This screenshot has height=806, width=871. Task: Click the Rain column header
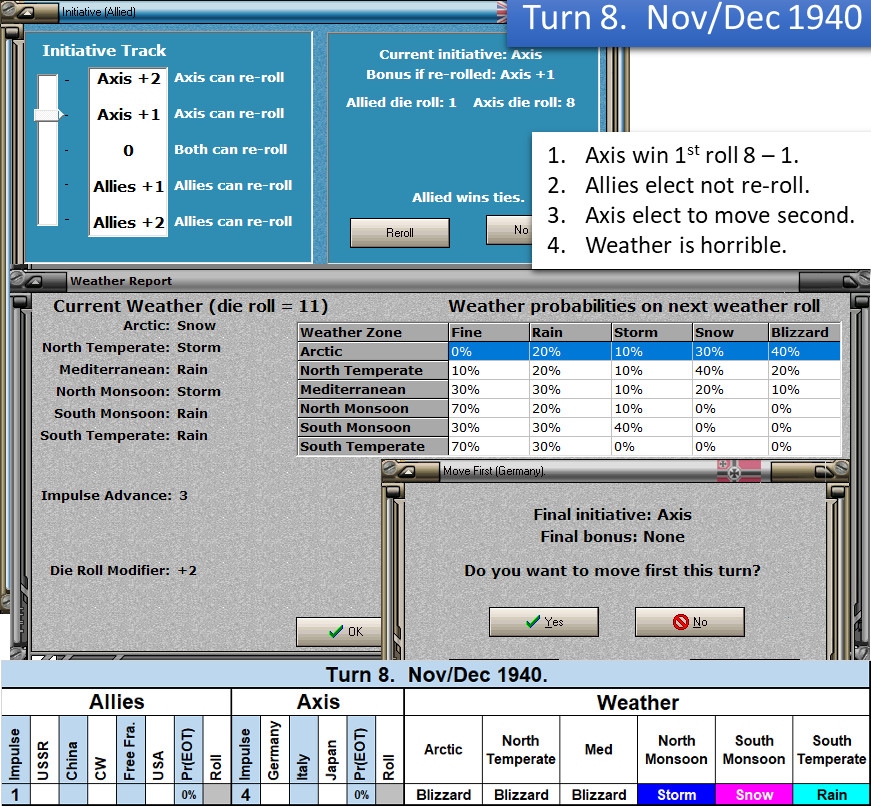(570, 332)
